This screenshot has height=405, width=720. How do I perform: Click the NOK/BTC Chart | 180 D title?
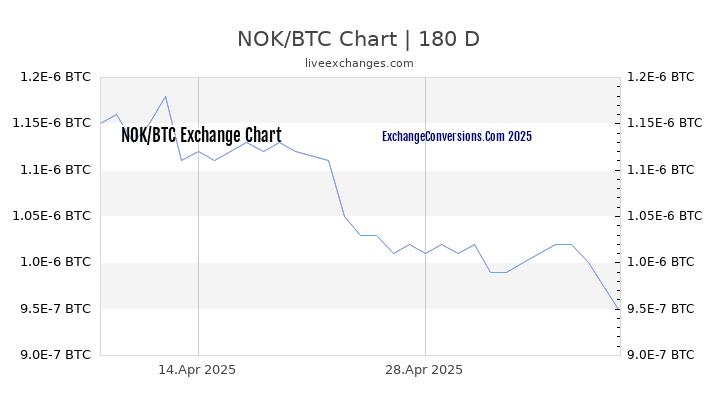[359, 39]
